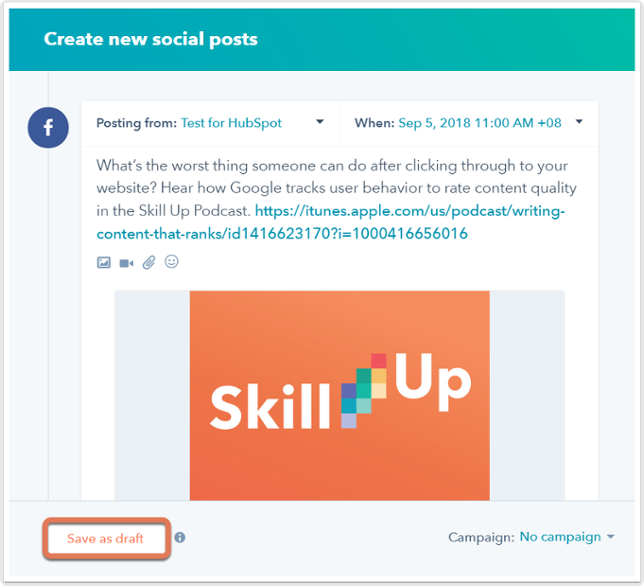
Task: Open the When schedule date dropdown
Action: [579, 123]
